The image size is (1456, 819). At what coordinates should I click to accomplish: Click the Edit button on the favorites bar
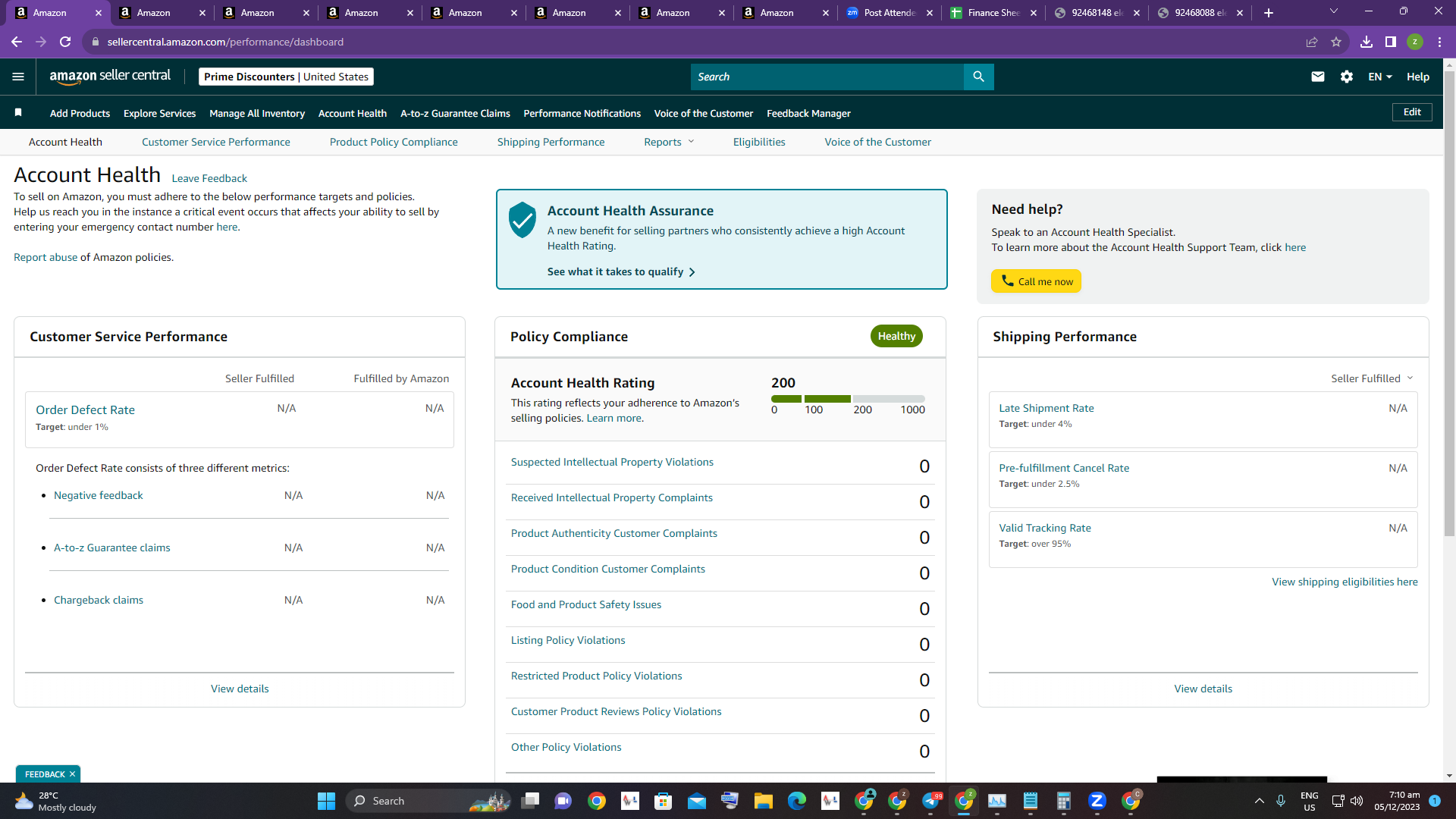1412,112
